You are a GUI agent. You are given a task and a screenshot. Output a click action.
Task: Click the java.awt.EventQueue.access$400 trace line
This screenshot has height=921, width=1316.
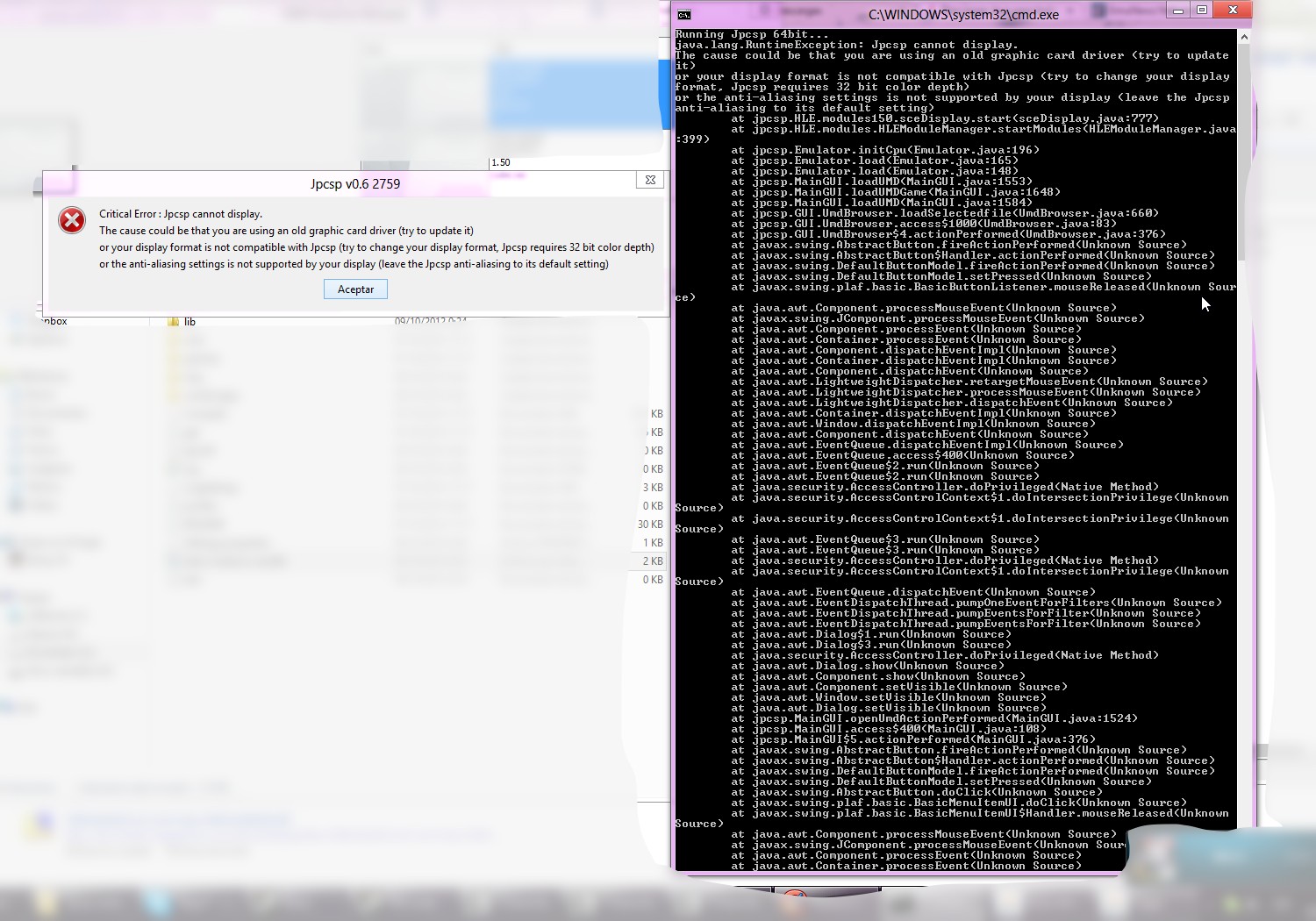[x=903, y=455]
